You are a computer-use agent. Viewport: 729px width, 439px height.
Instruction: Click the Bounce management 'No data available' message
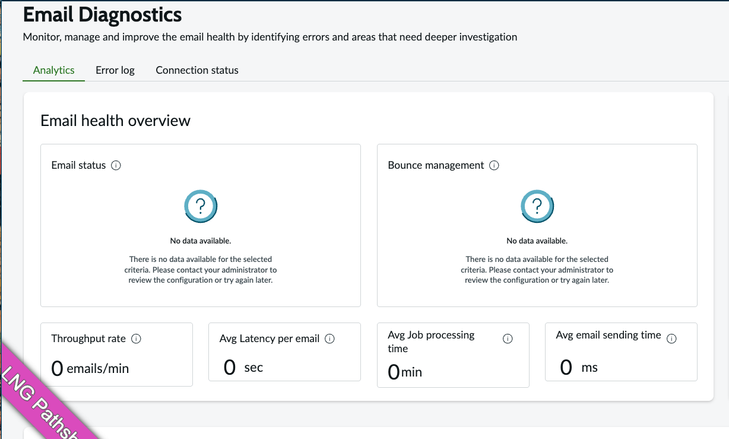pyautogui.click(x=537, y=241)
